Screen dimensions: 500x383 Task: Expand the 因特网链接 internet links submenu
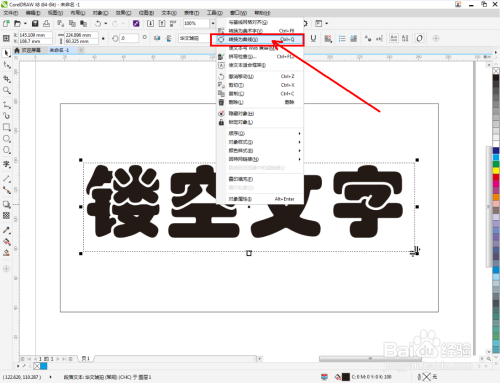pyautogui.click(x=260, y=159)
